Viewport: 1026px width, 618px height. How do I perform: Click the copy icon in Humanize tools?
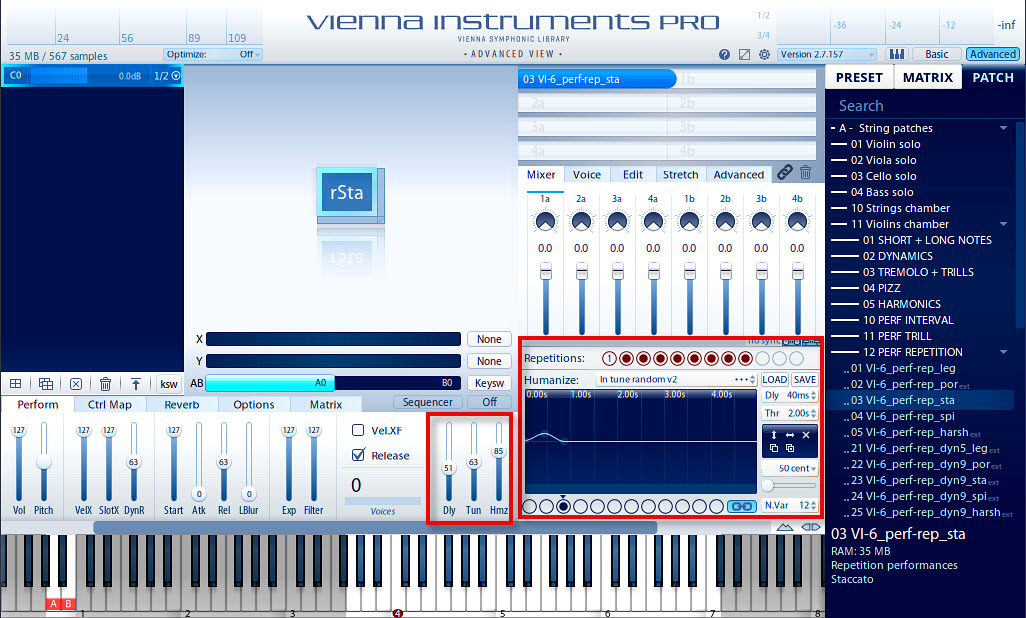773,448
